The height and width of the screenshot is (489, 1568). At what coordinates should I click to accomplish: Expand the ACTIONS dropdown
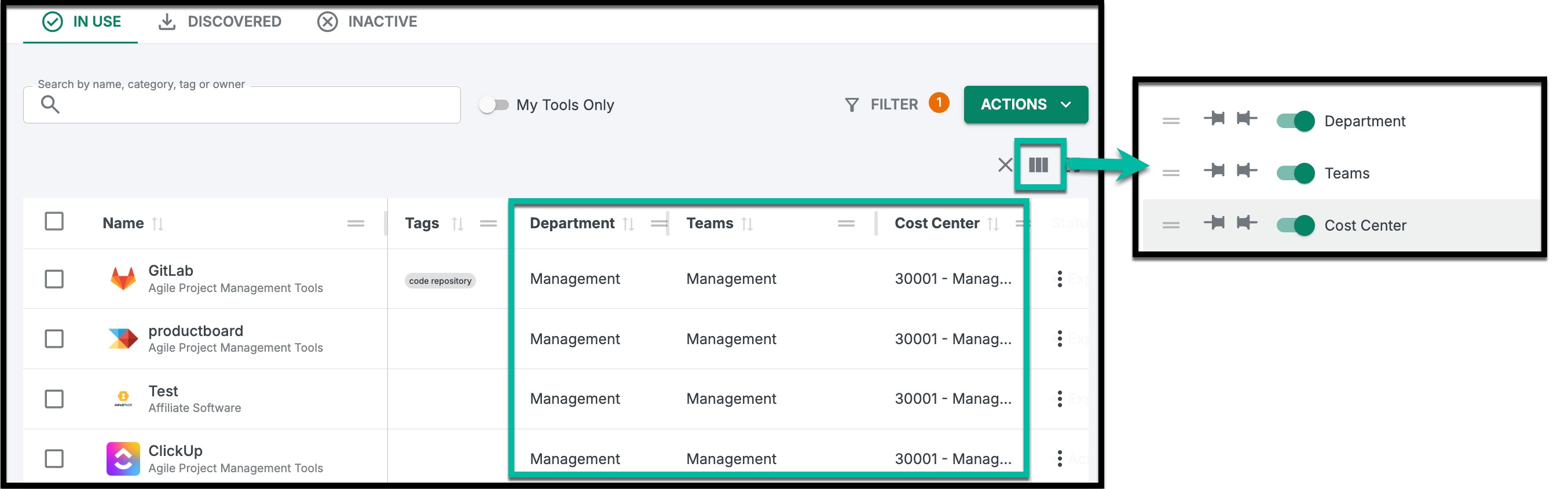tap(1025, 105)
